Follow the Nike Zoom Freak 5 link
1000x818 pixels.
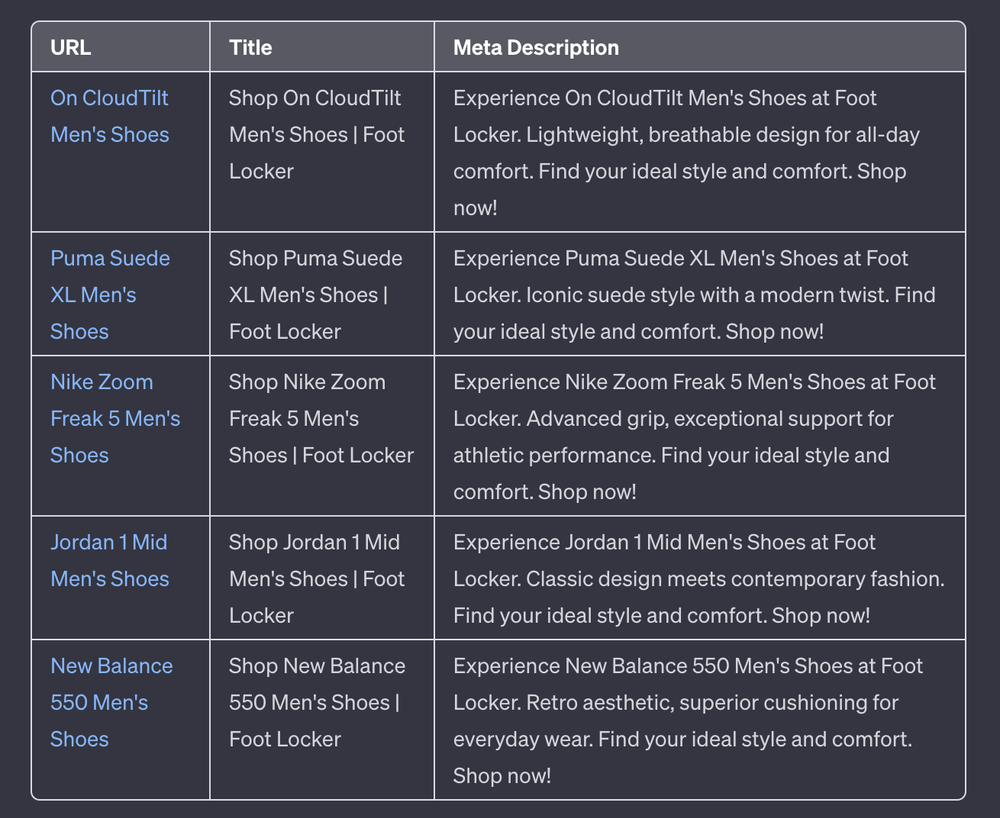pyautogui.click(x=115, y=418)
